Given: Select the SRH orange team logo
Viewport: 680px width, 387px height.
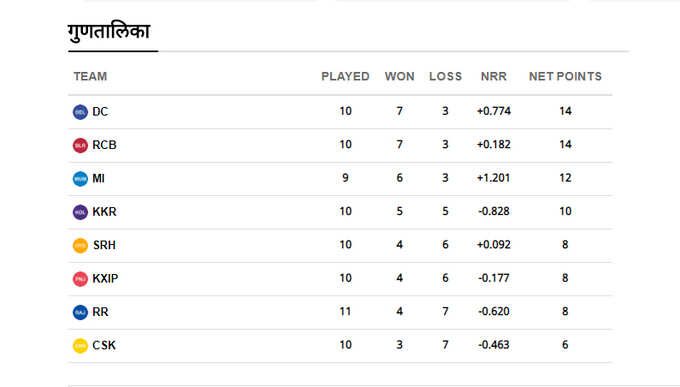Looking at the screenshot, I should point(80,246).
